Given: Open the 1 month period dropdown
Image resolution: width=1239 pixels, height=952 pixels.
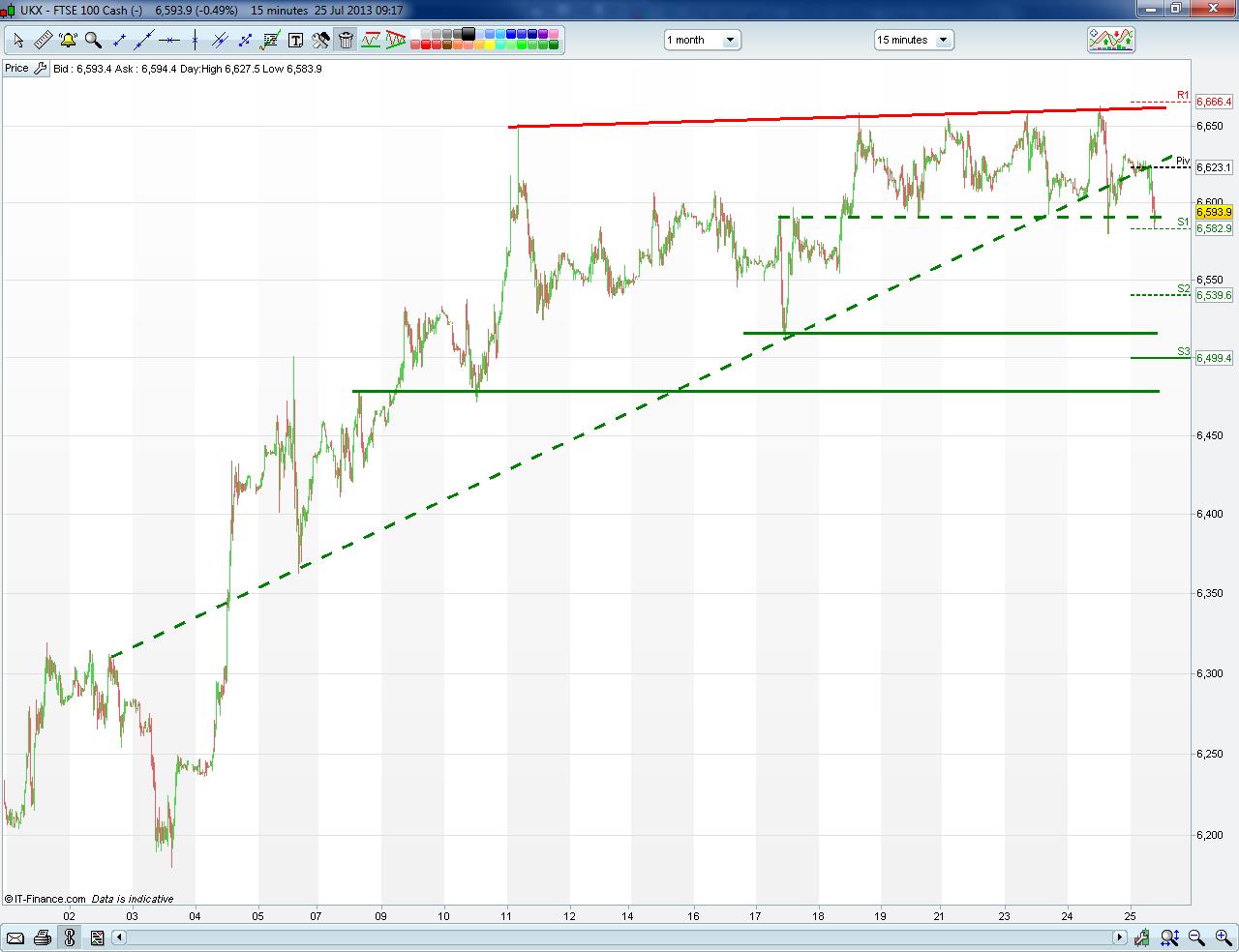Looking at the screenshot, I should [x=702, y=40].
